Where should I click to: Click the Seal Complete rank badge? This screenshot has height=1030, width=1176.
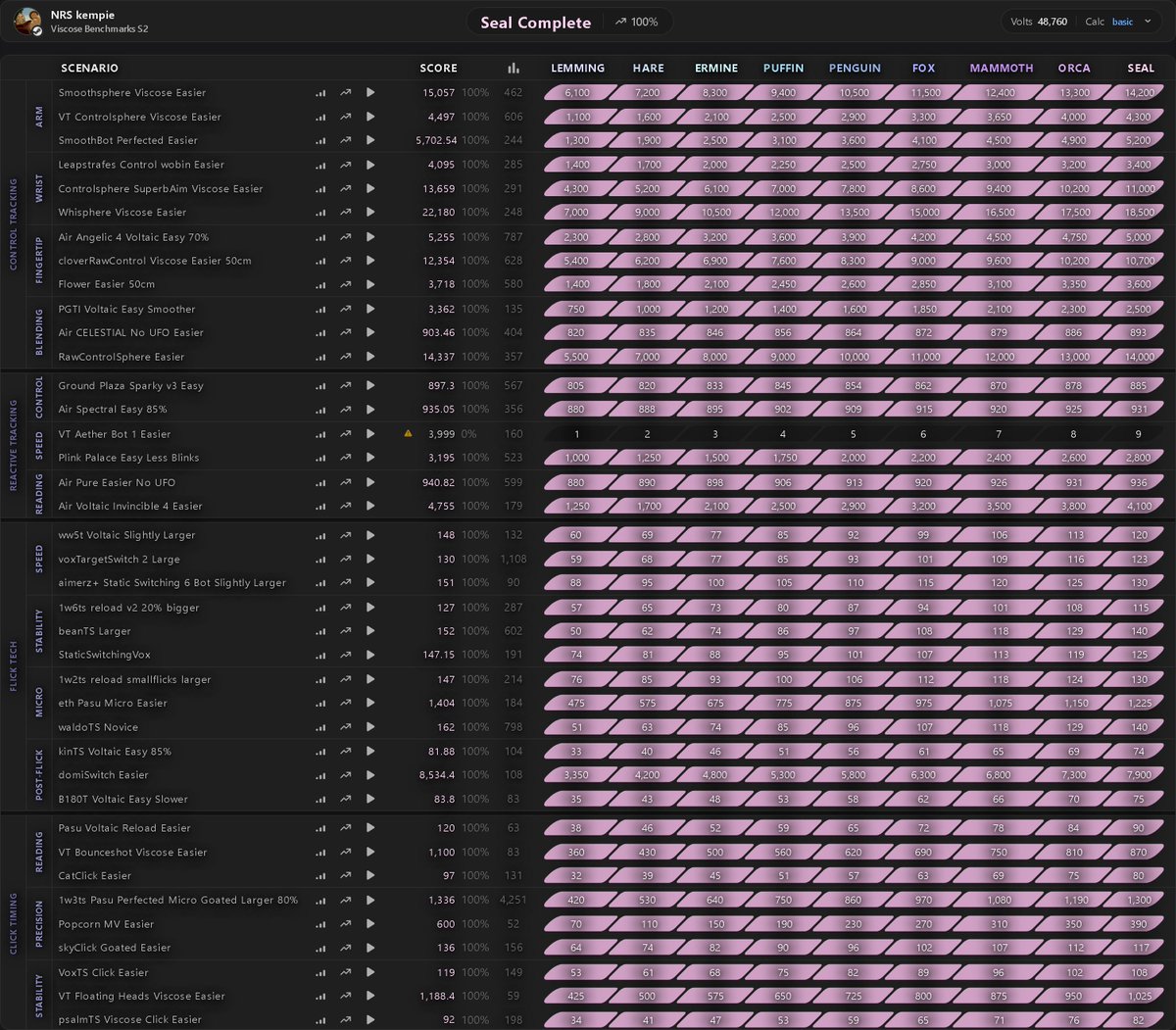536,23
